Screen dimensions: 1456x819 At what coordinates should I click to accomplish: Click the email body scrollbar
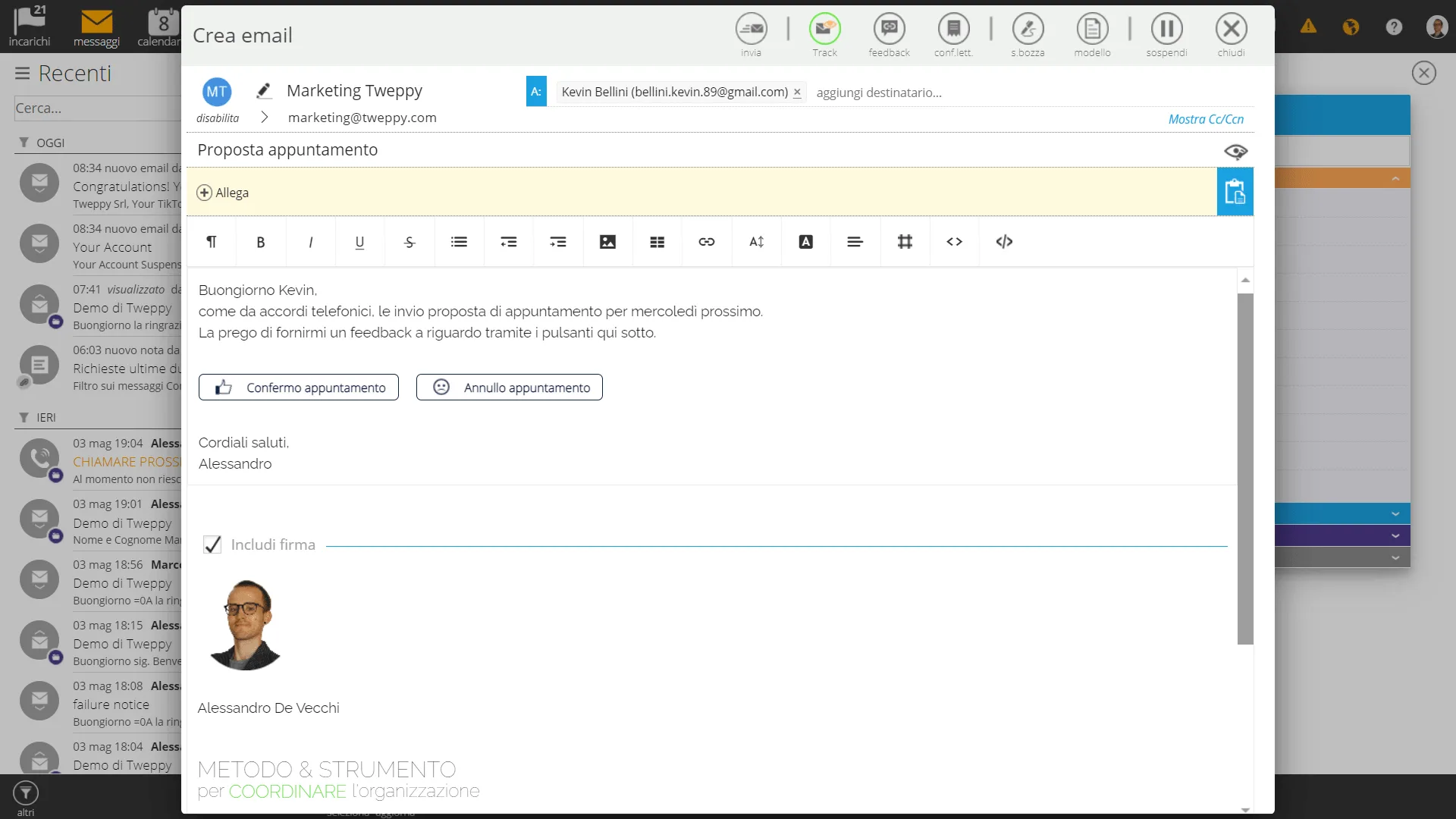[x=1245, y=469]
